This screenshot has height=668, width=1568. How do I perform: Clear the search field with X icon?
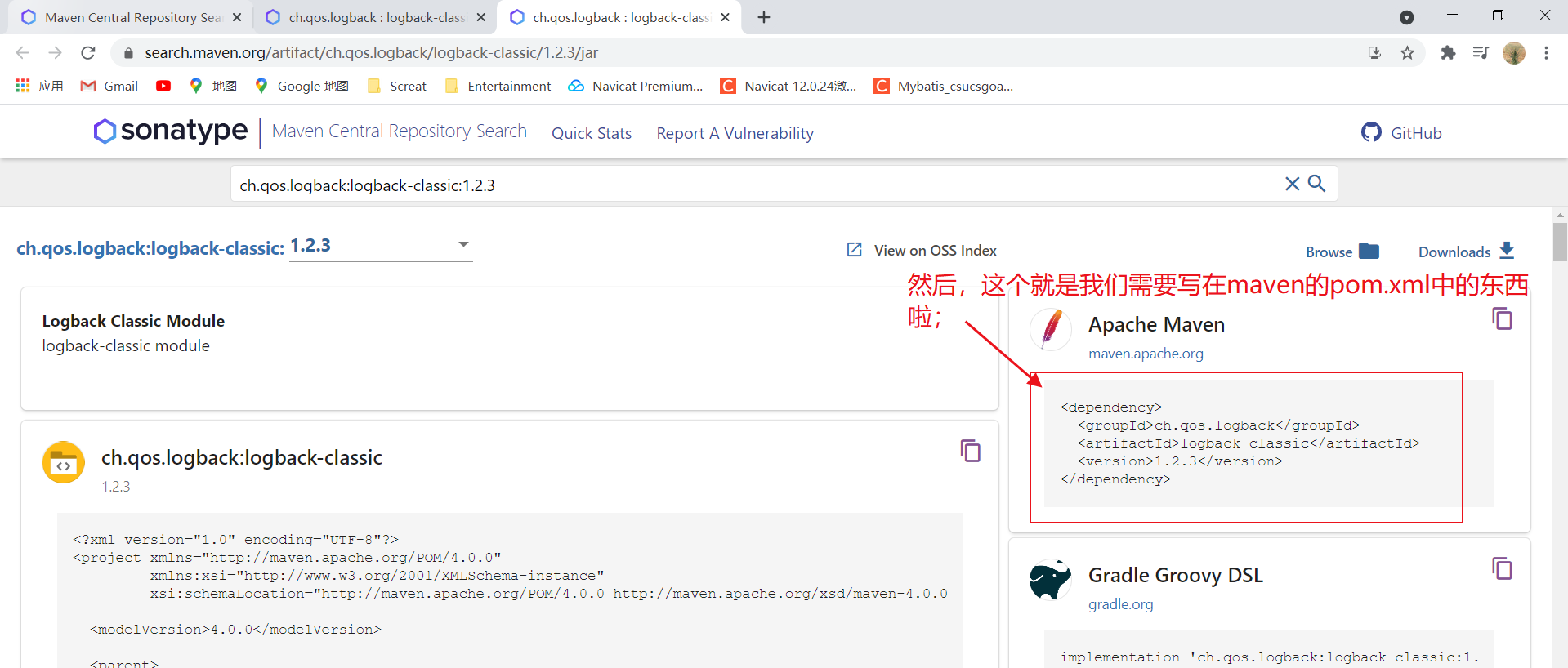tap(1292, 184)
